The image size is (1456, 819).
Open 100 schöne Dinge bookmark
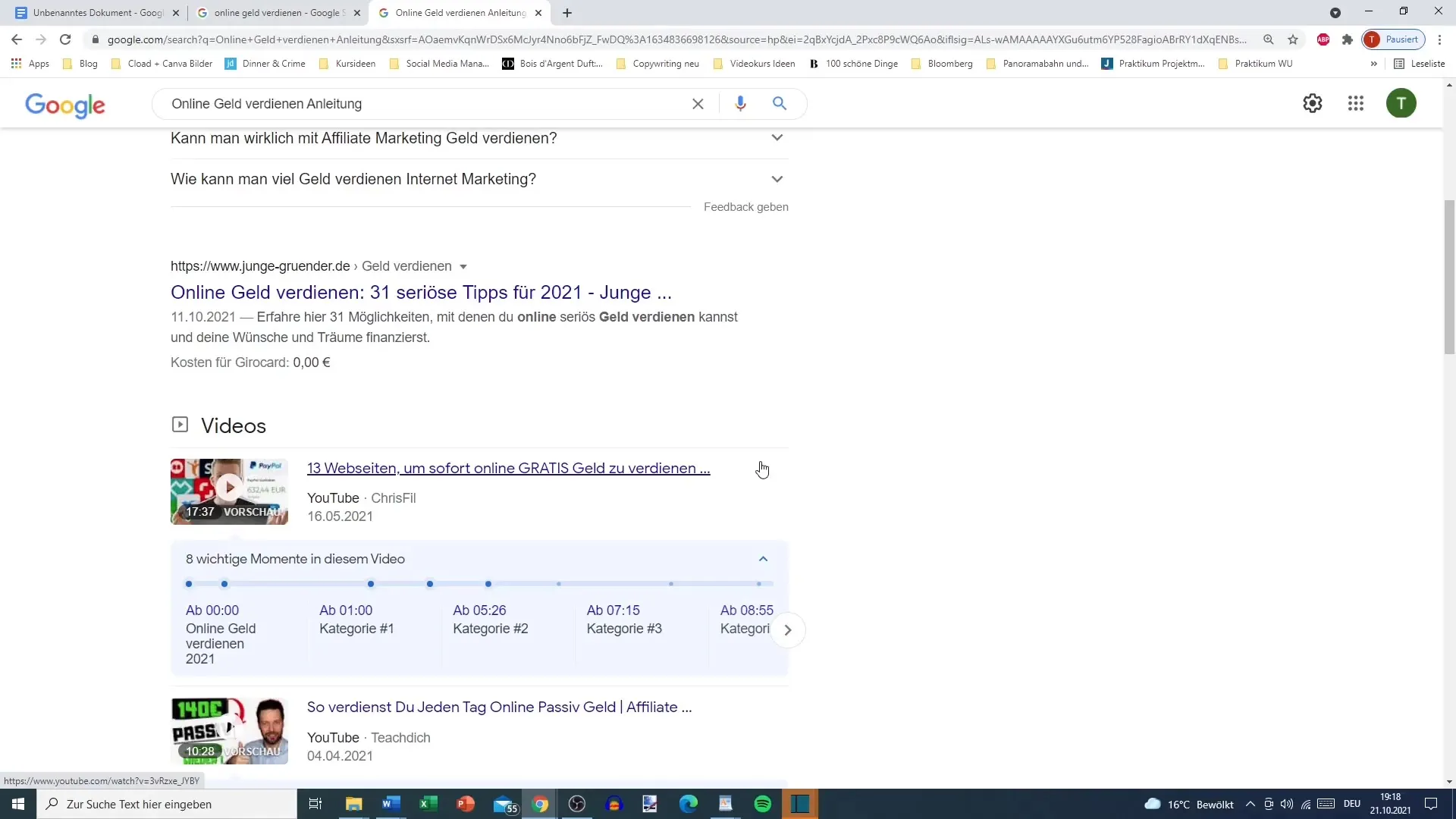[854, 64]
